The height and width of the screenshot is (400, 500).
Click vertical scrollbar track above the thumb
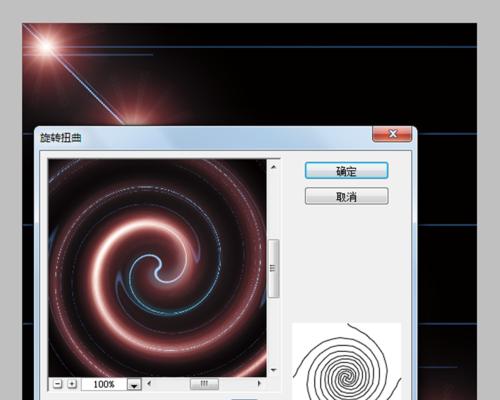pyautogui.click(x=274, y=205)
